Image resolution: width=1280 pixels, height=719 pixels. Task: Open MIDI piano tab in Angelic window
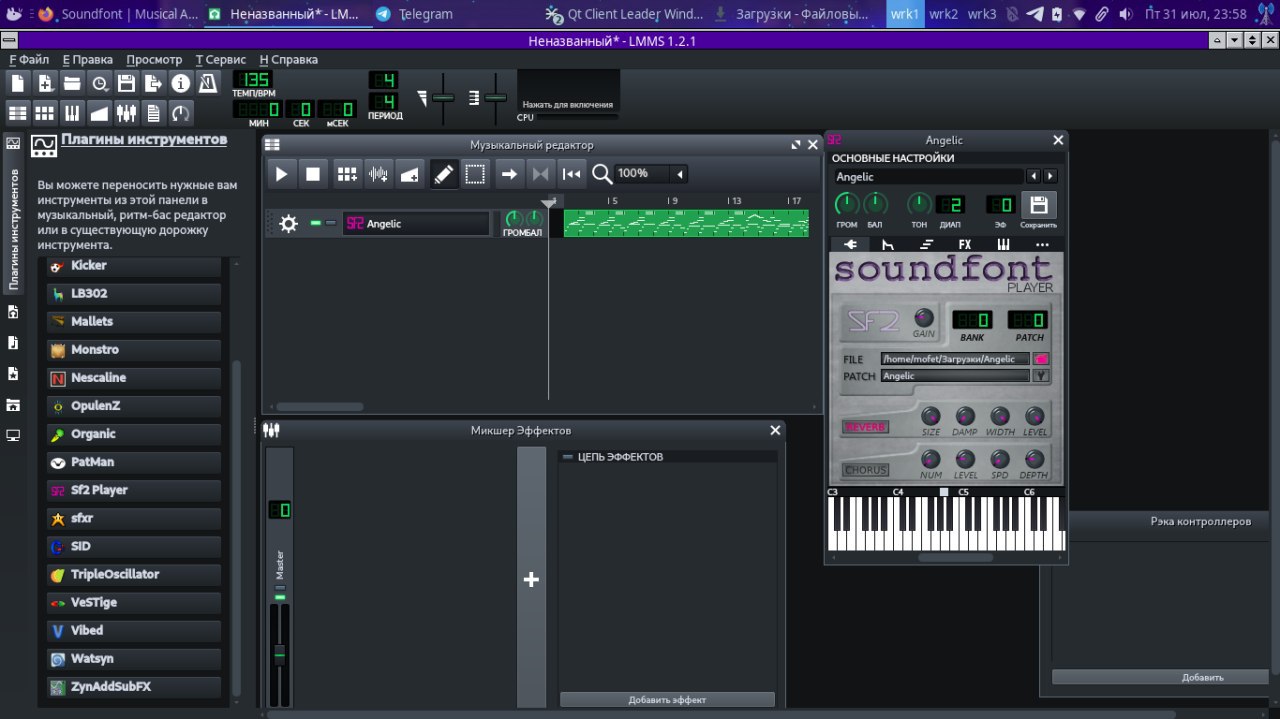[x=1003, y=244]
